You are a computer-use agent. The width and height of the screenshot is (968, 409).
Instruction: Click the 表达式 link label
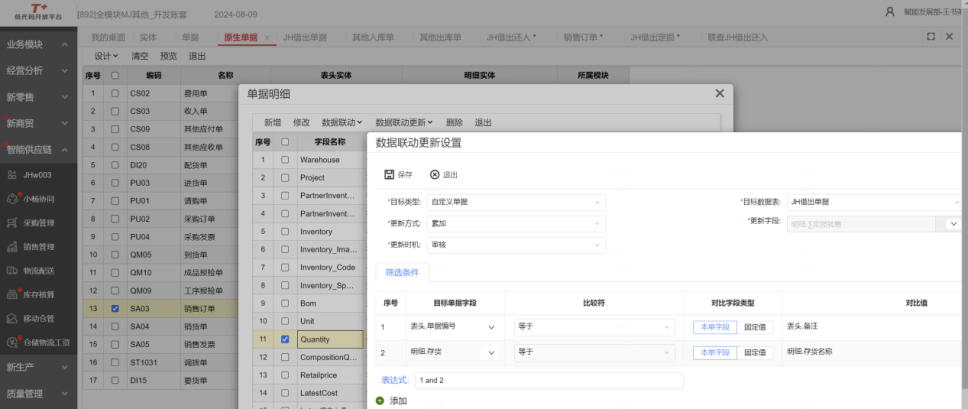[x=396, y=381]
